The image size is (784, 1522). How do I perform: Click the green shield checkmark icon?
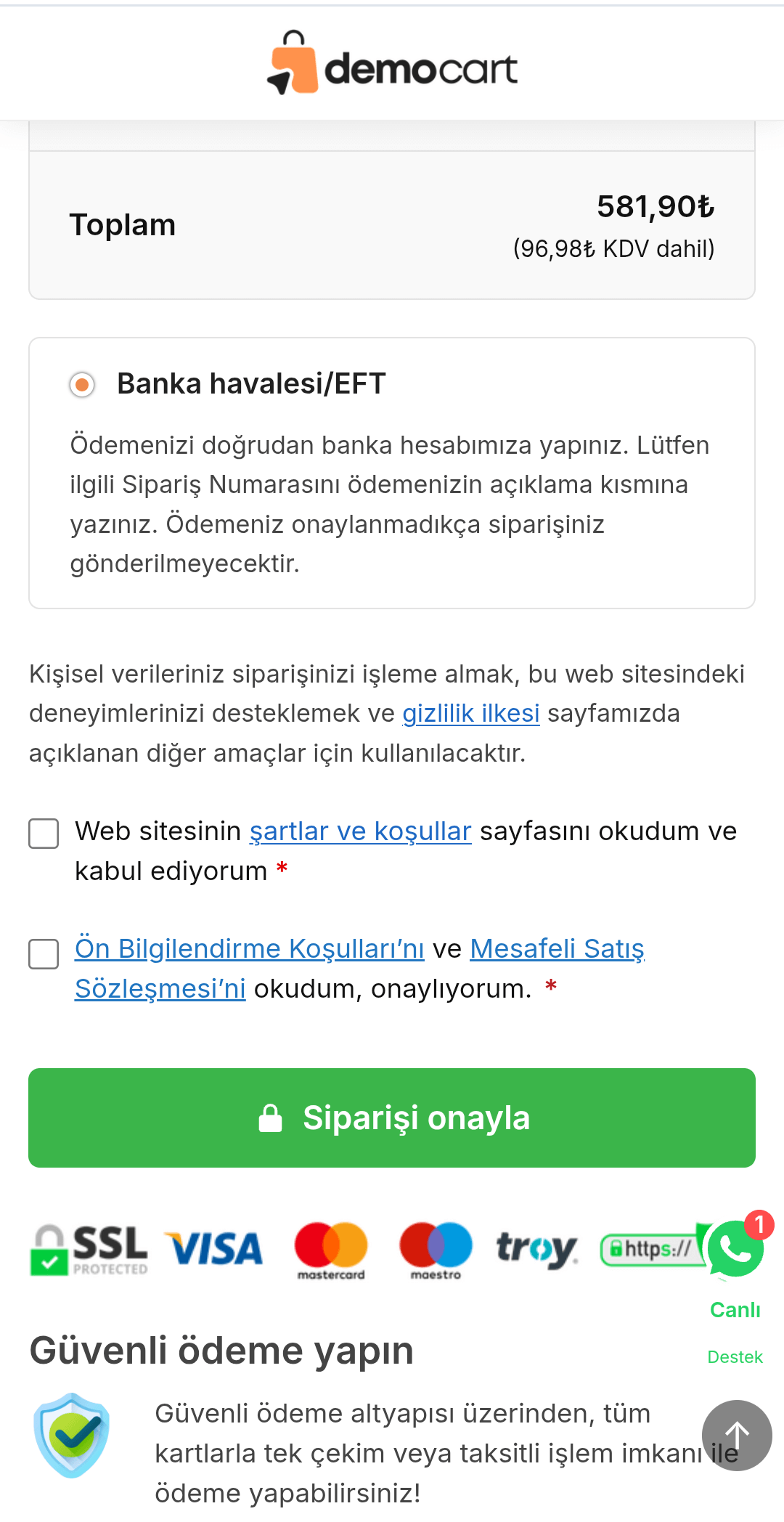[71, 1435]
